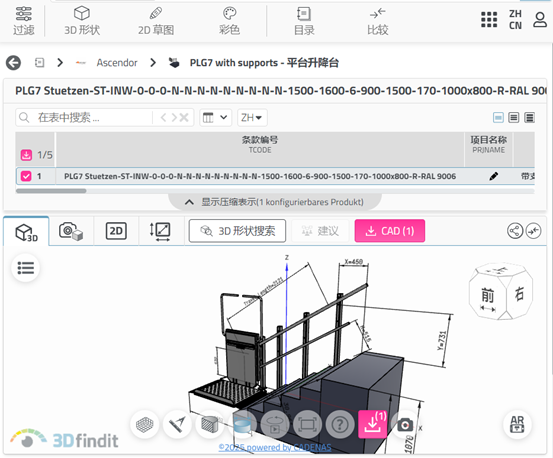Viewport: 553px width, 458px height.
Task: Clear the table search text
Action: pos(184,117)
